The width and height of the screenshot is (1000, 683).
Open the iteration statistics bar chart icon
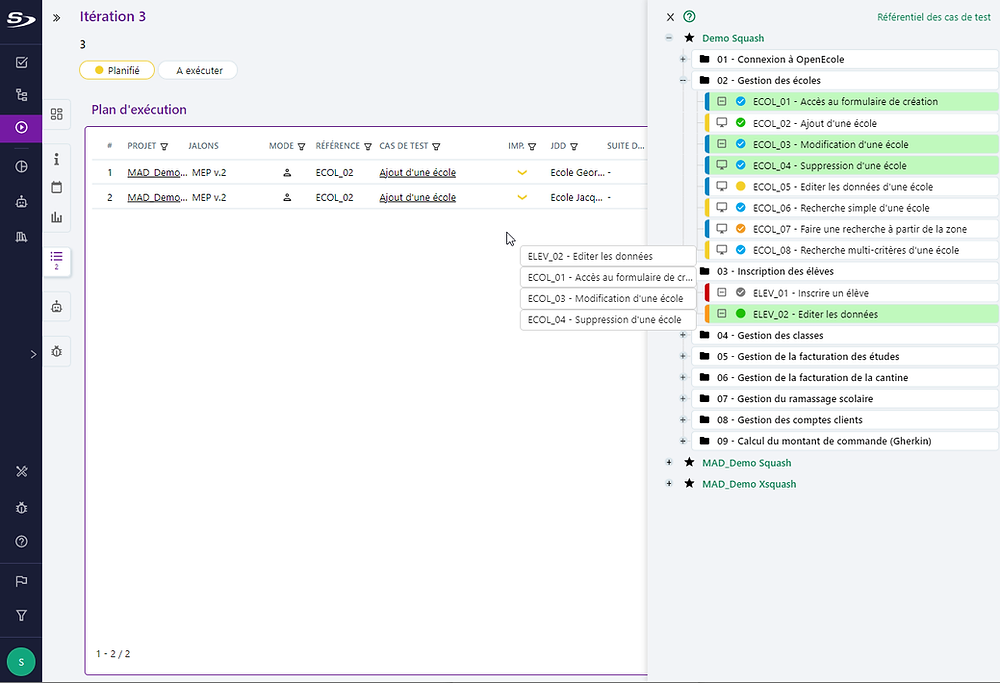point(57,217)
